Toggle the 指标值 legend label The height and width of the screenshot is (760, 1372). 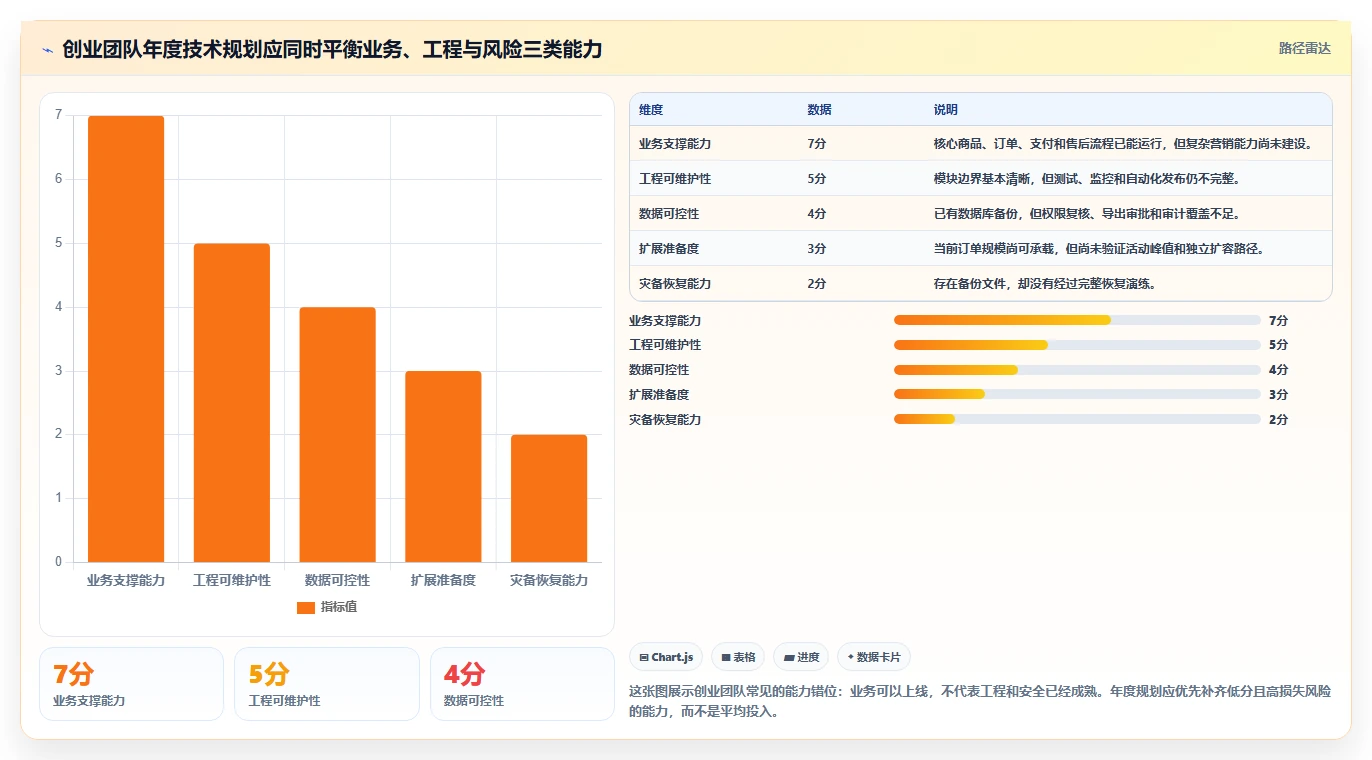[339, 607]
